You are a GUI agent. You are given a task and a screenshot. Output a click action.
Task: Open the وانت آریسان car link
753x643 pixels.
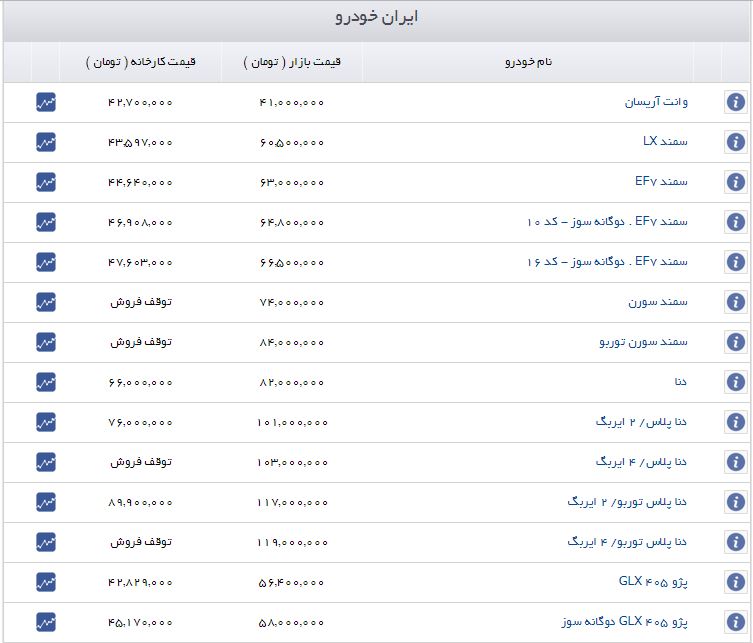656,102
